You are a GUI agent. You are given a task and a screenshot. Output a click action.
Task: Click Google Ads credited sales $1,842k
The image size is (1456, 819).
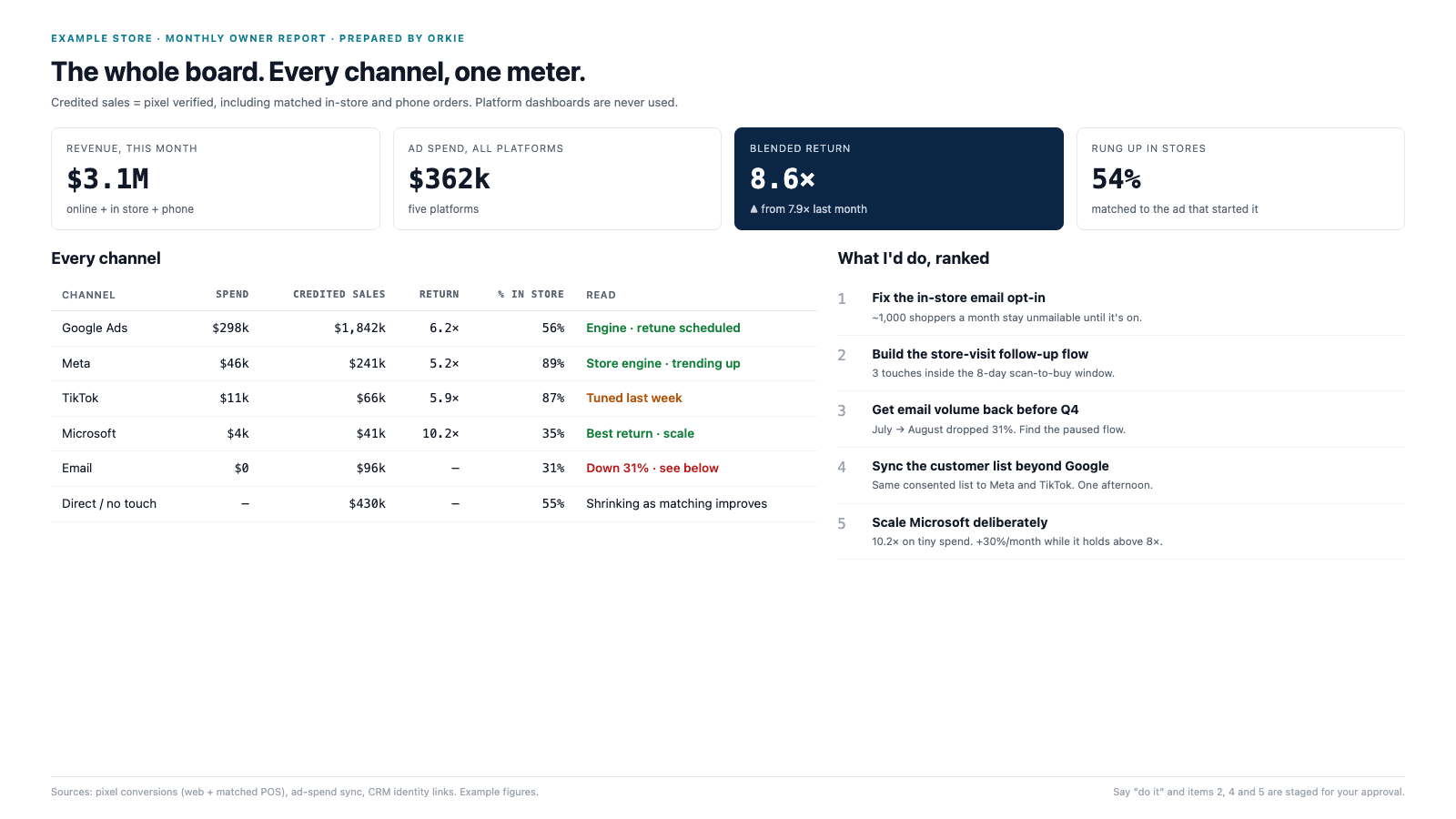click(359, 329)
